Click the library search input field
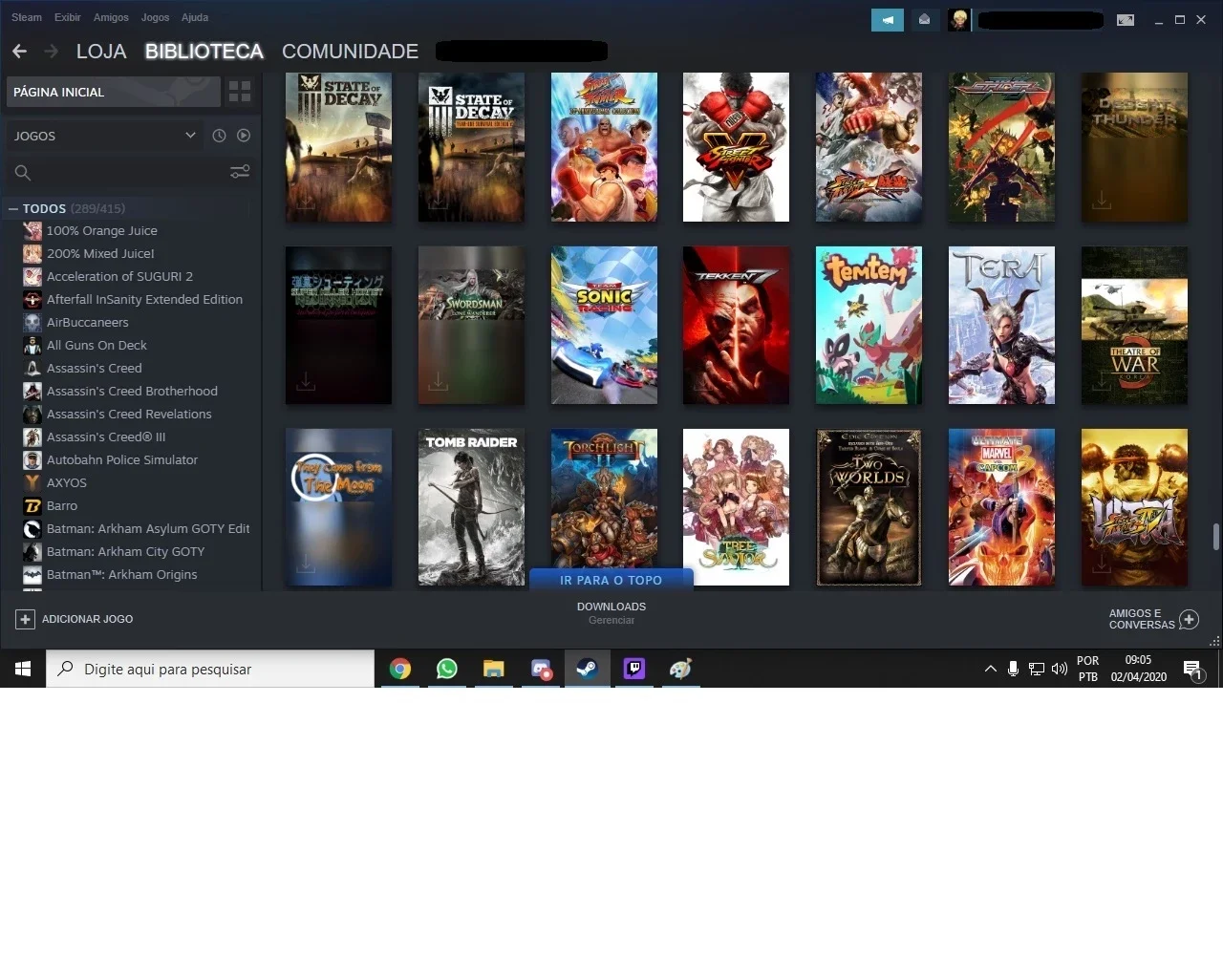Image resolution: width=1223 pixels, height=980 pixels. (x=129, y=173)
